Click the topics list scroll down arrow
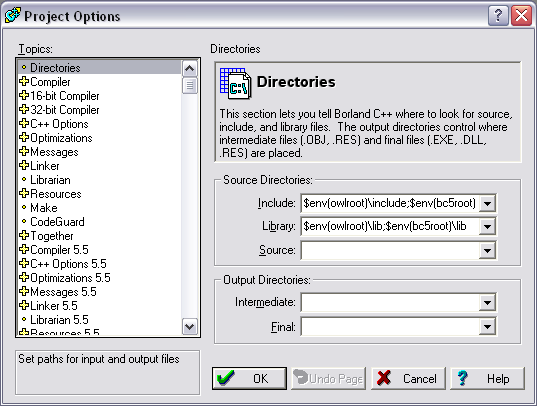Image resolution: width=537 pixels, height=406 pixels. point(189,327)
